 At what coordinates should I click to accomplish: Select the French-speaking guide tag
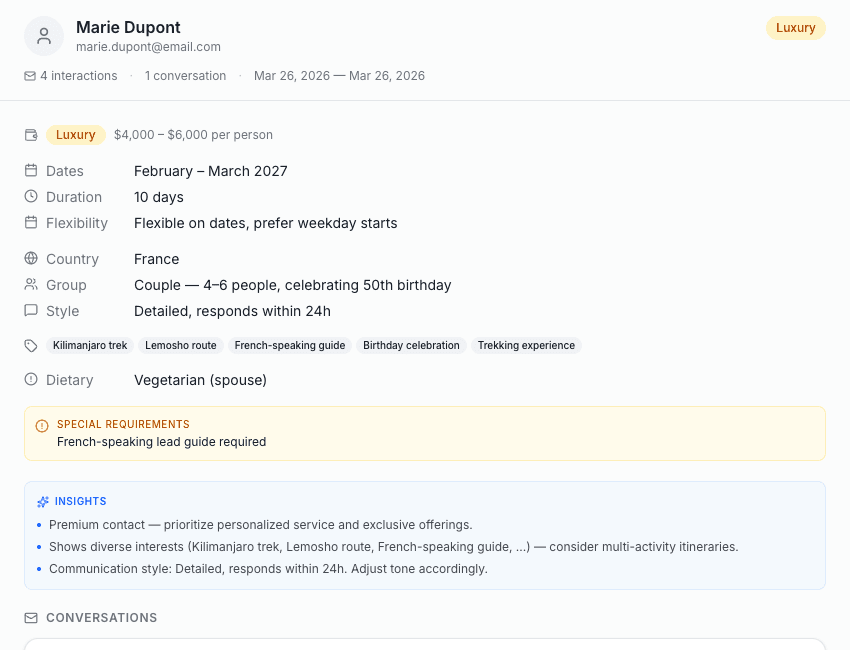289,345
